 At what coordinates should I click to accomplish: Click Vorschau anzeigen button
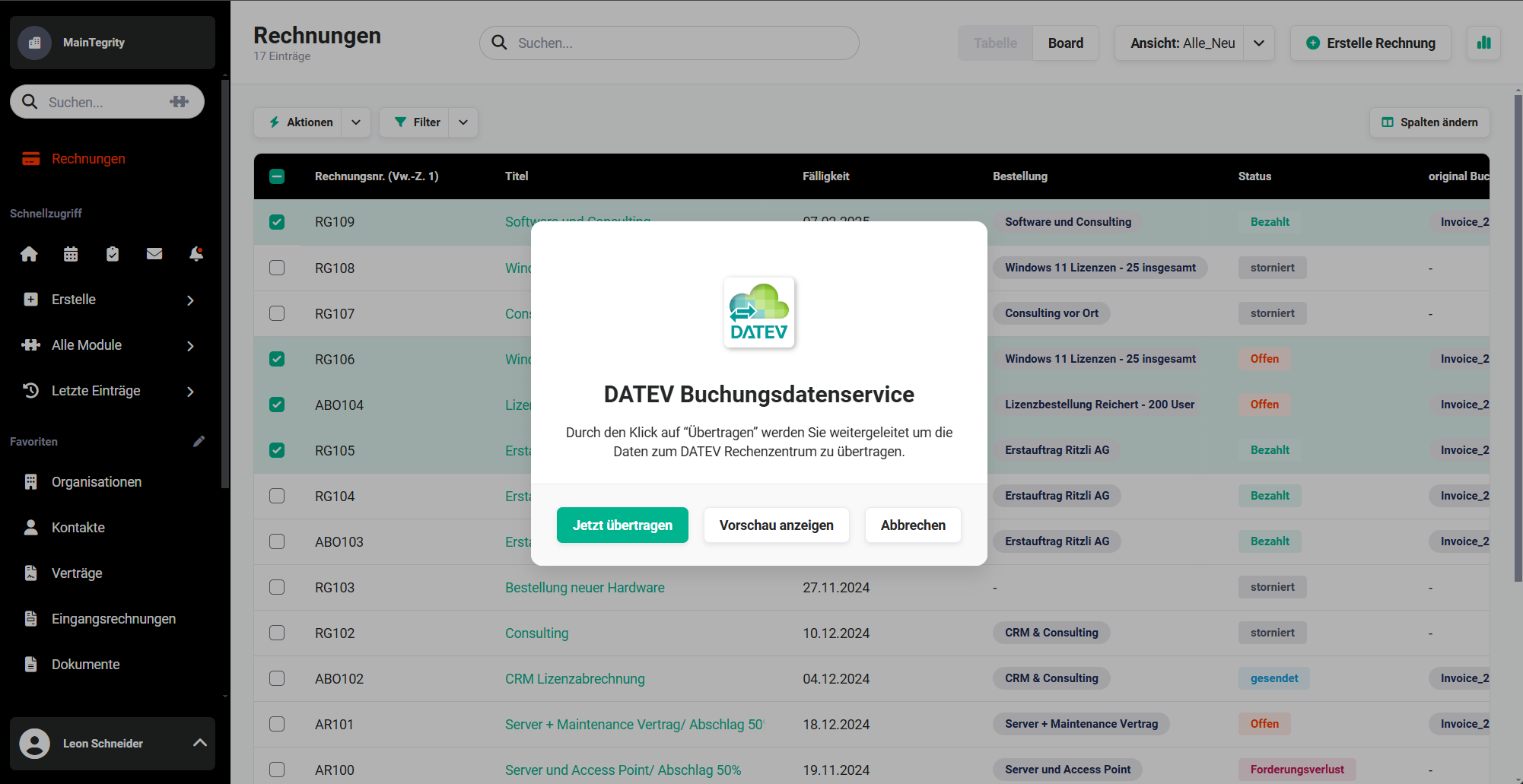tap(777, 525)
